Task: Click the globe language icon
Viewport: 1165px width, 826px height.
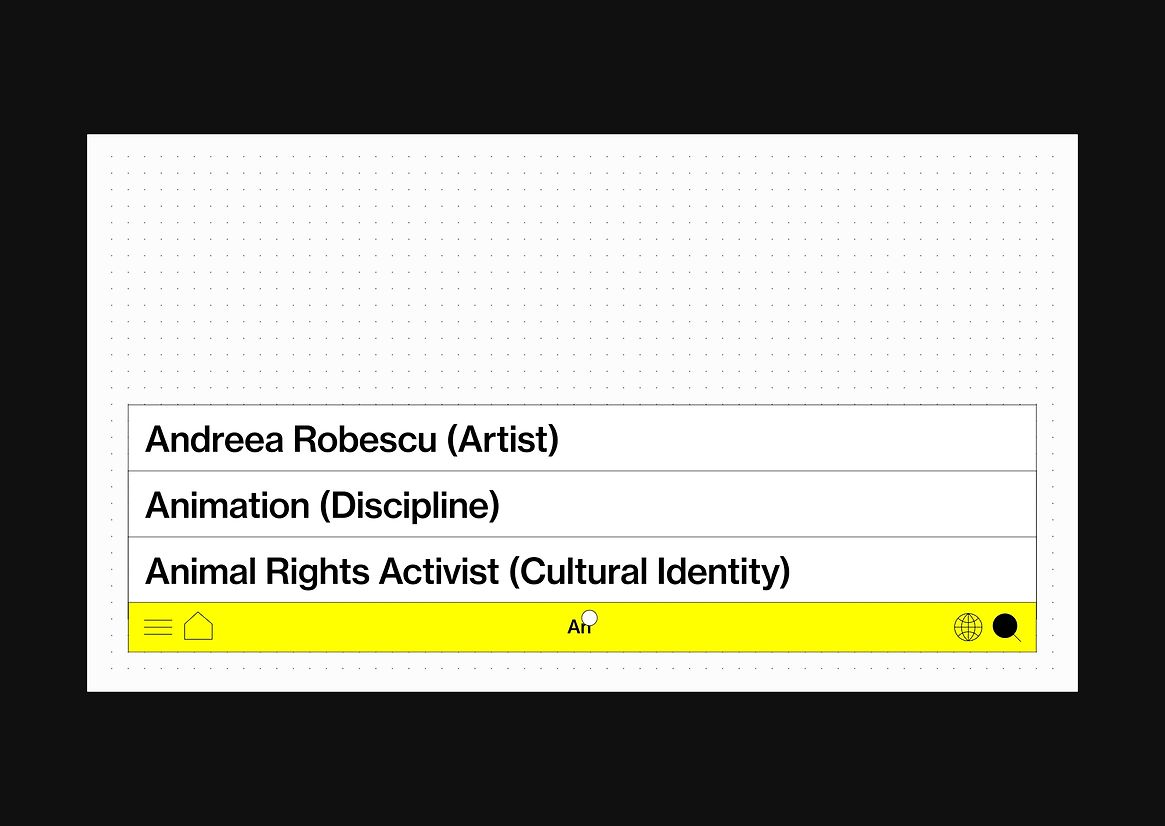Action: 968,628
